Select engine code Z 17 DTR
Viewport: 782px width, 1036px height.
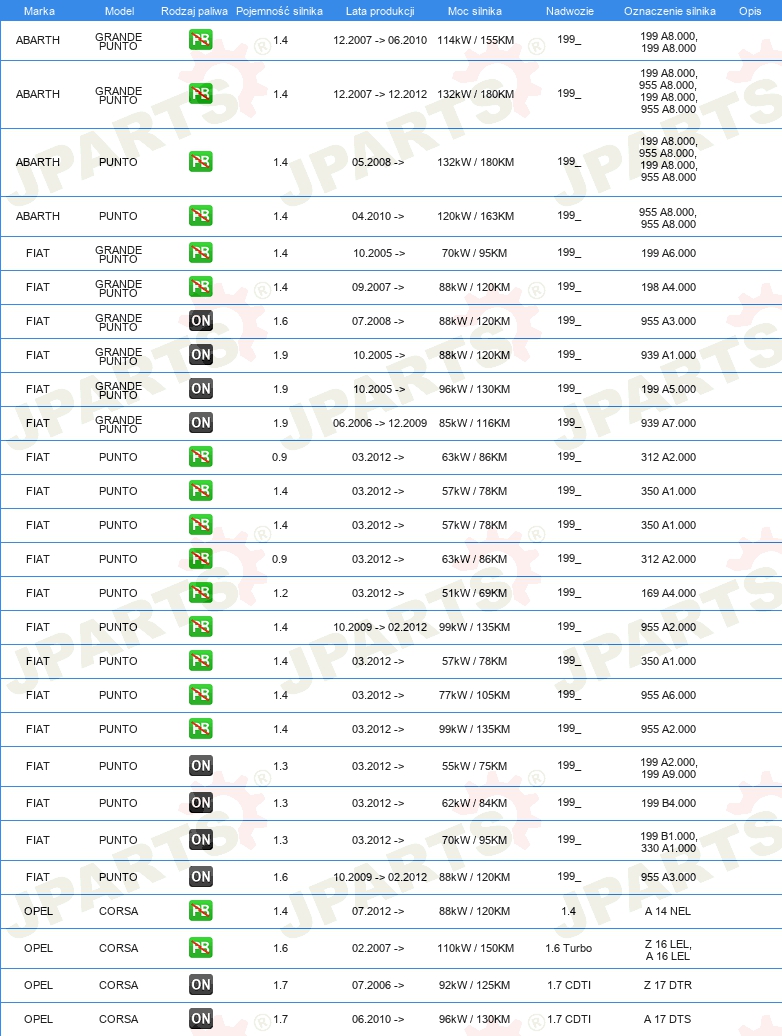(668, 985)
